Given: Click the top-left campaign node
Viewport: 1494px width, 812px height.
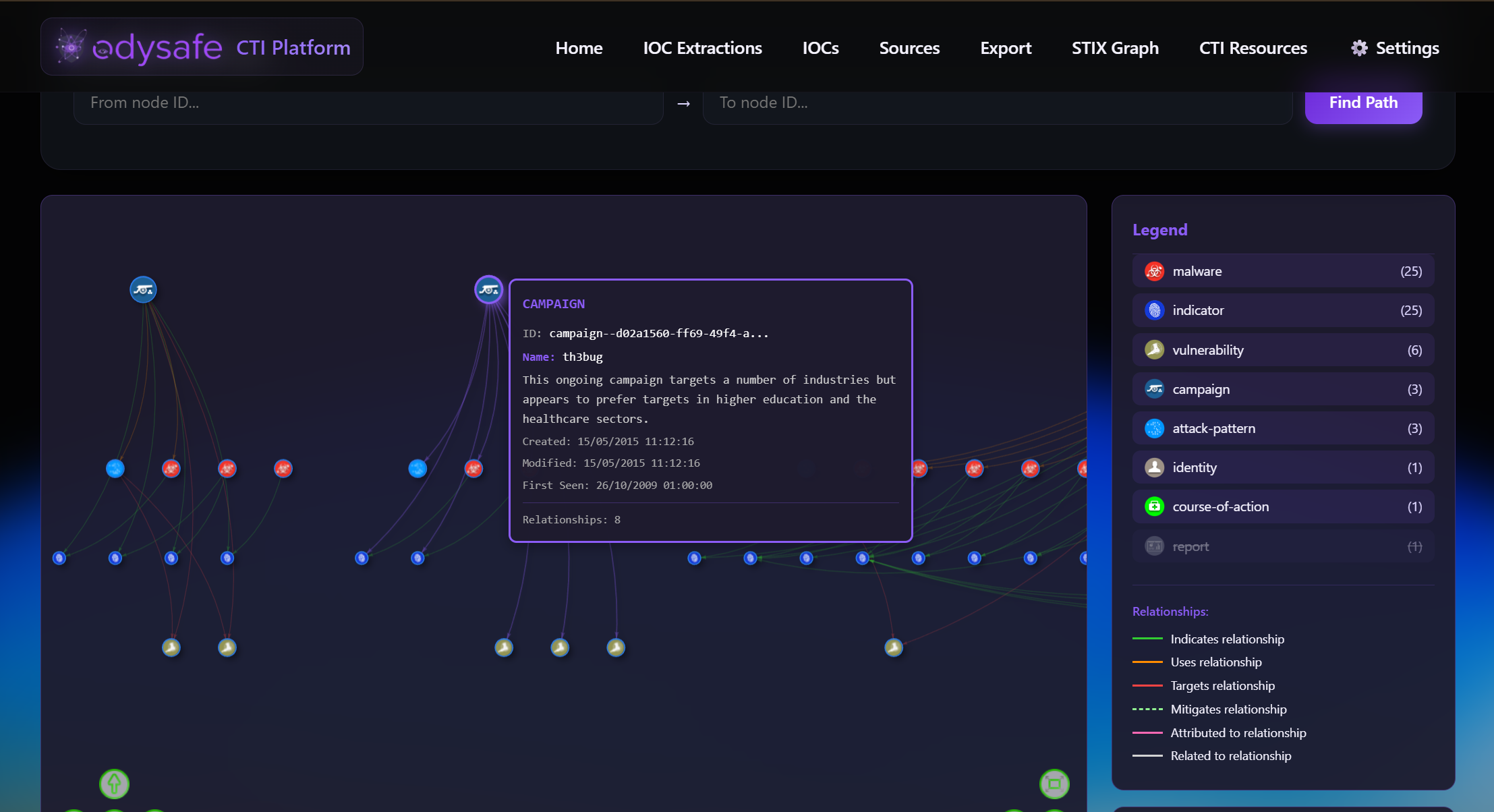Looking at the screenshot, I should pyautogui.click(x=143, y=290).
